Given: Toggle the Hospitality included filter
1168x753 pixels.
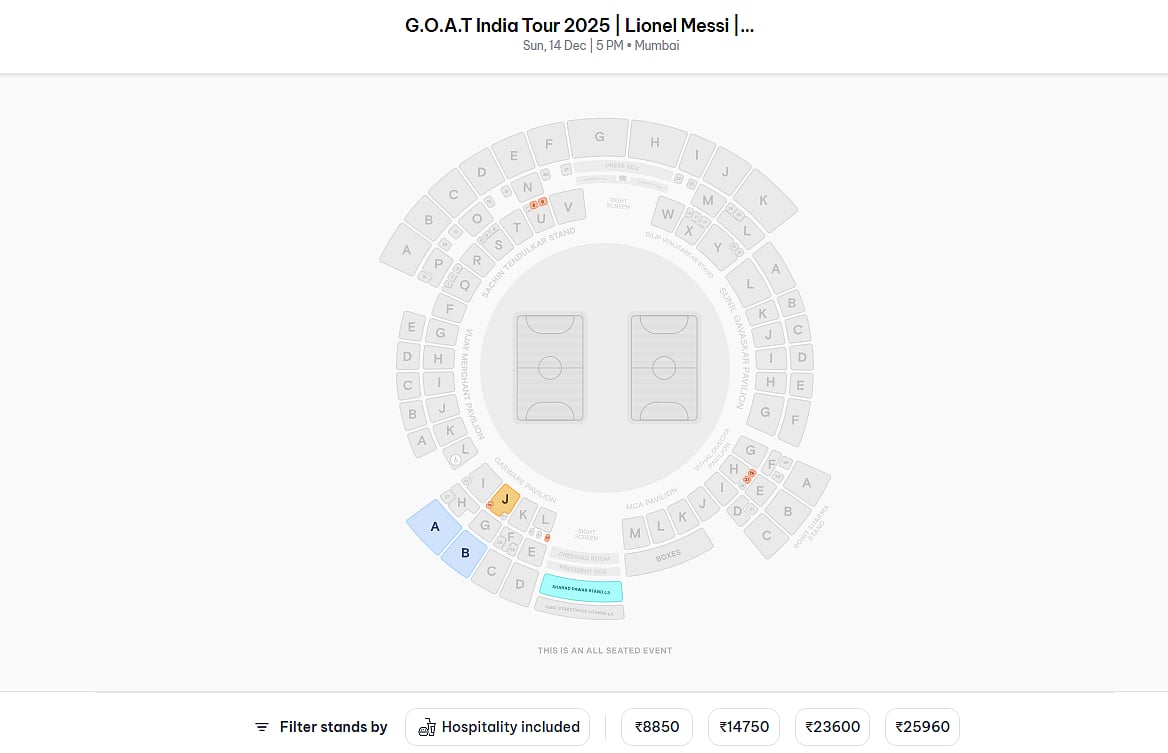Looking at the screenshot, I should point(497,727).
